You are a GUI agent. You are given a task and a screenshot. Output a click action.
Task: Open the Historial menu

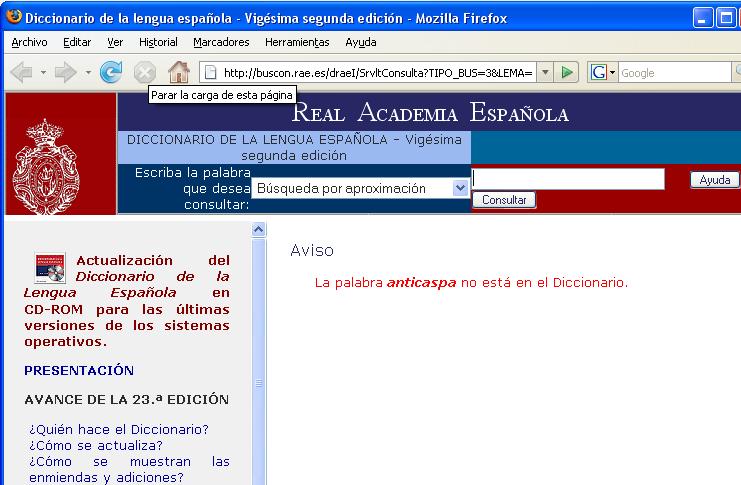158,42
